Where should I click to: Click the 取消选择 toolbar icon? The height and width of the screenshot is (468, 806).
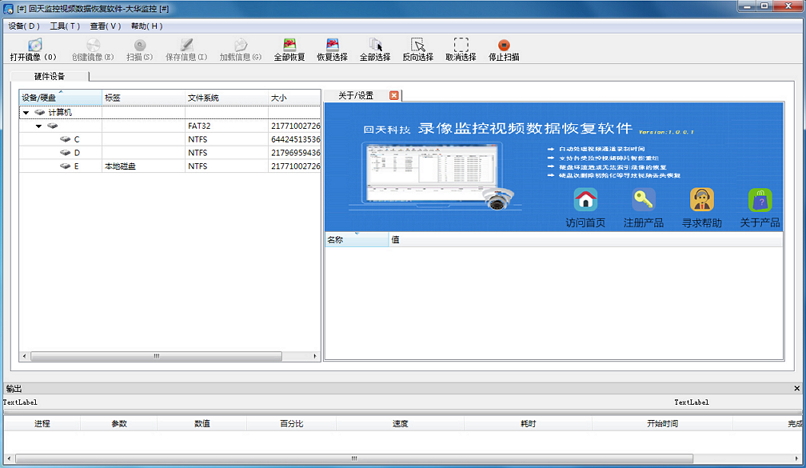click(x=461, y=45)
